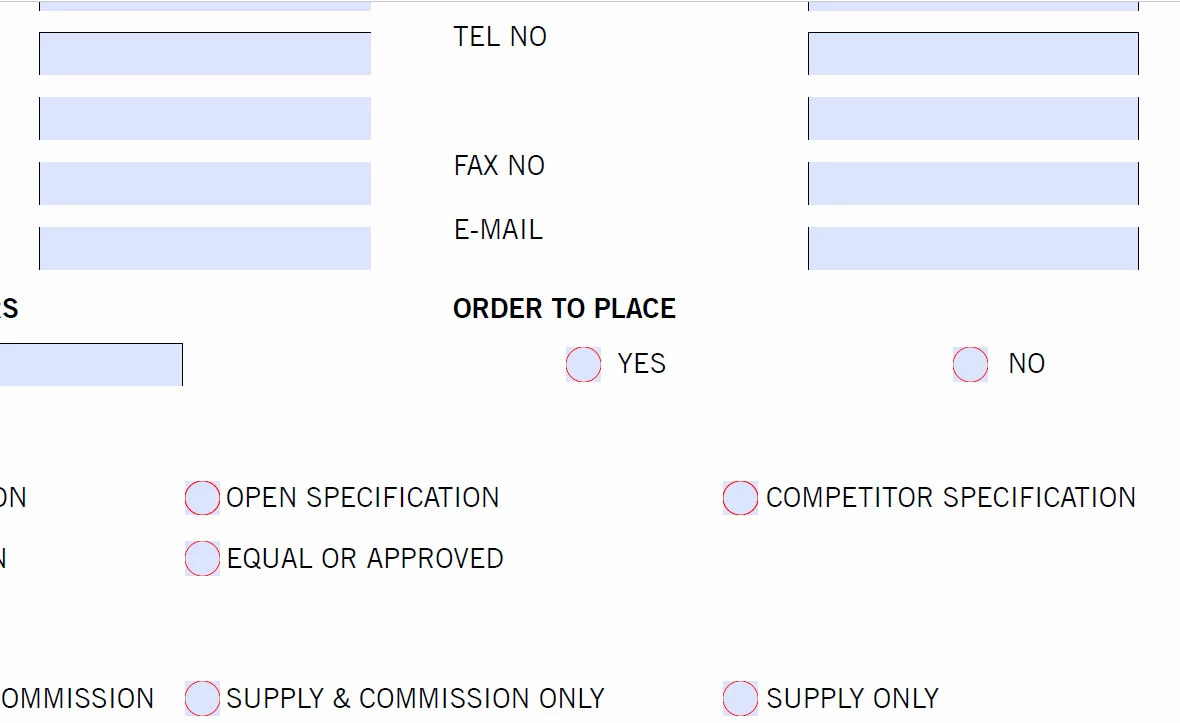
Task: Select the Open Specification option
Action: (202, 498)
